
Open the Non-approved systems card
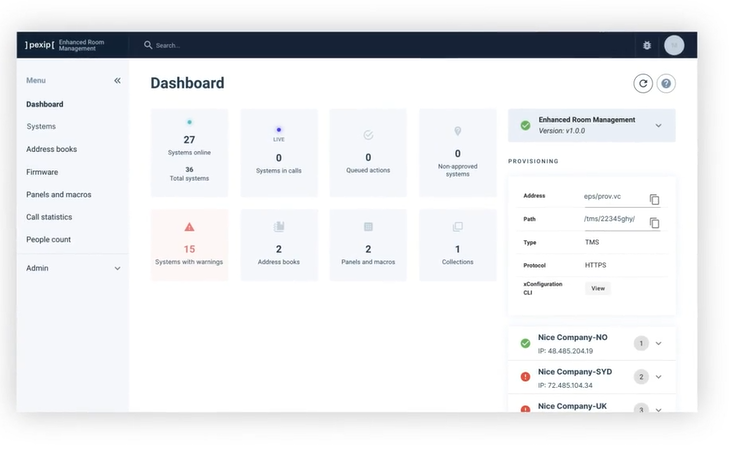point(458,153)
